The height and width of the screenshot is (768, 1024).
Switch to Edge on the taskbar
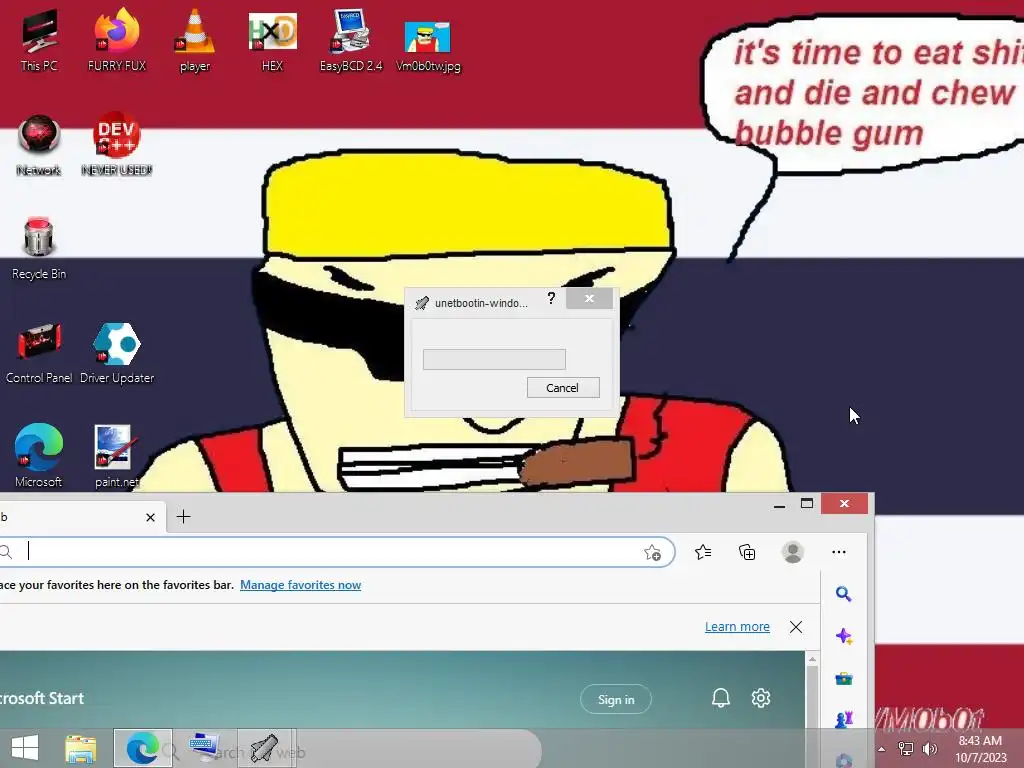tap(142, 748)
